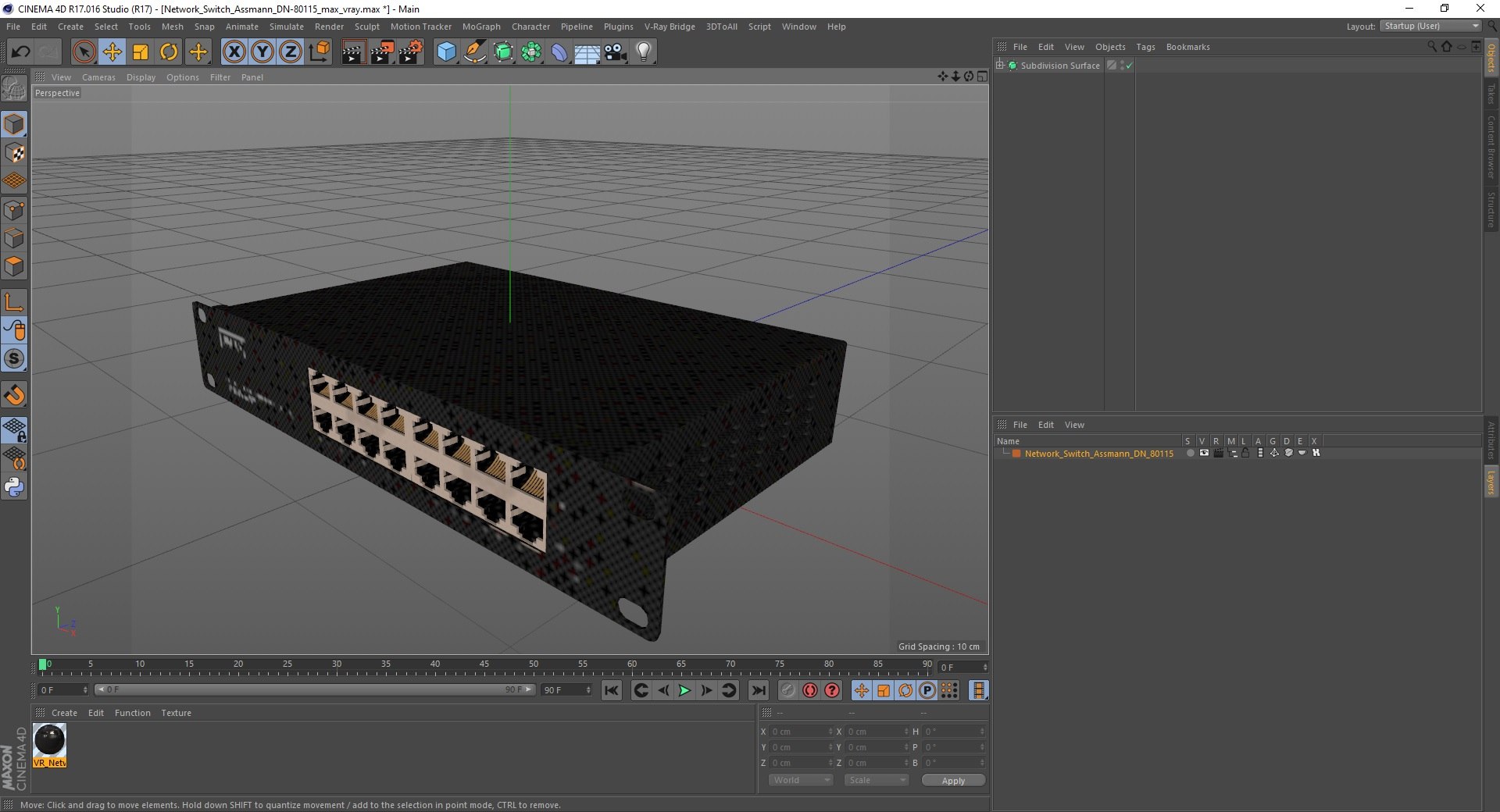Screen dimensions: 1500x812
Task: Toggle Subdivision Surface enabled checkmark
Action: (x=1129, y=66)
